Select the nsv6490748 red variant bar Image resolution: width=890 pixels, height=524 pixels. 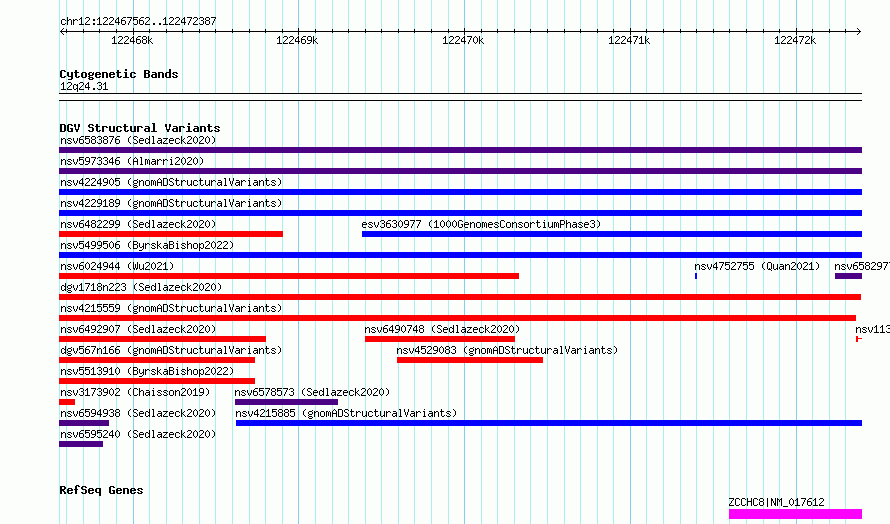coord(440,339)
